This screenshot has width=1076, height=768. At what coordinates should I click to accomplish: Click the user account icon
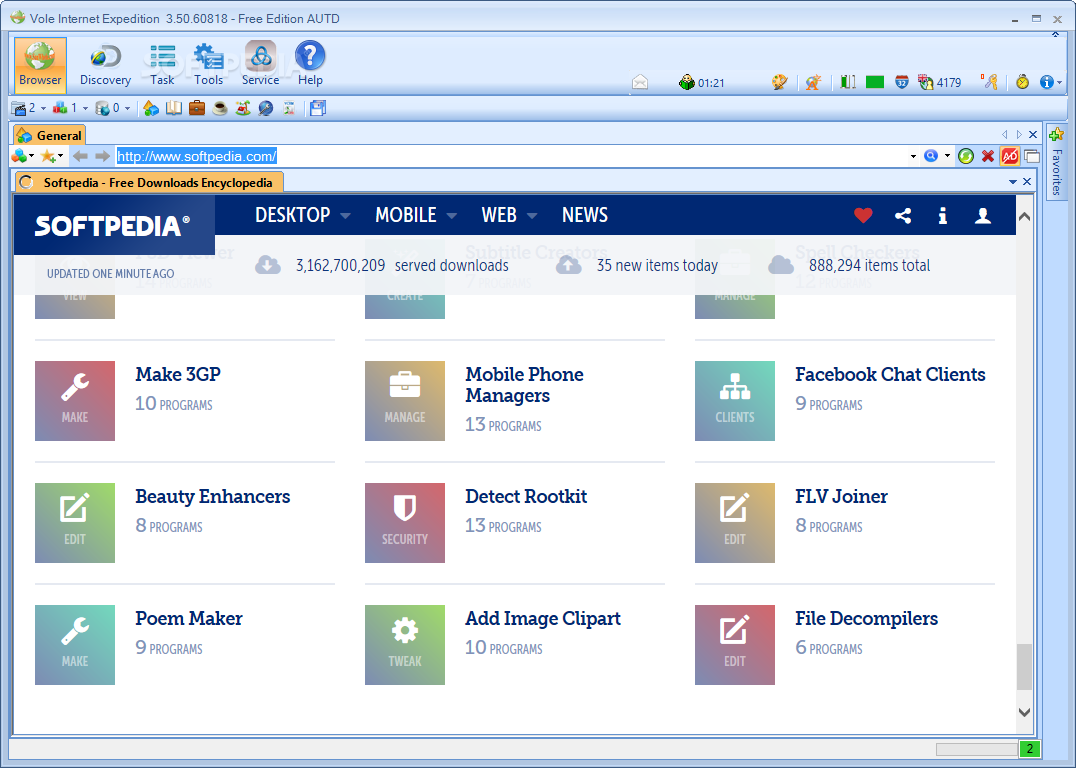click(x=983, y=216)
